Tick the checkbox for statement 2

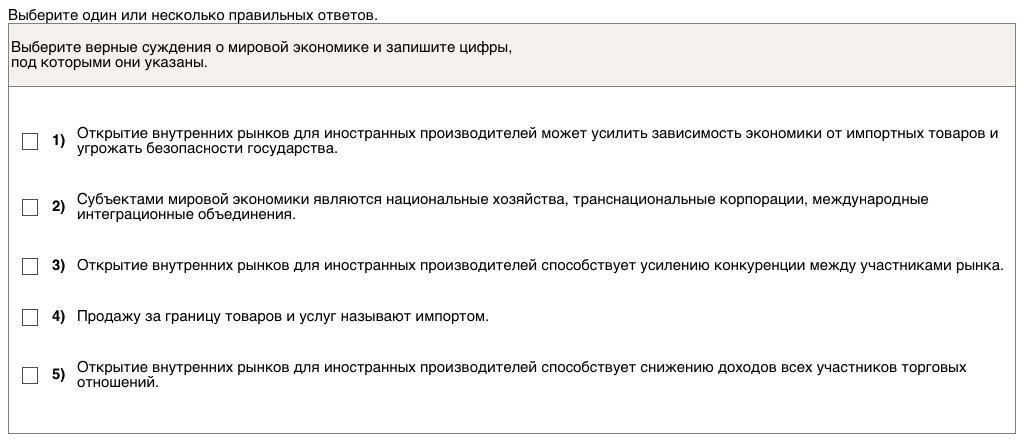point(30,208)
